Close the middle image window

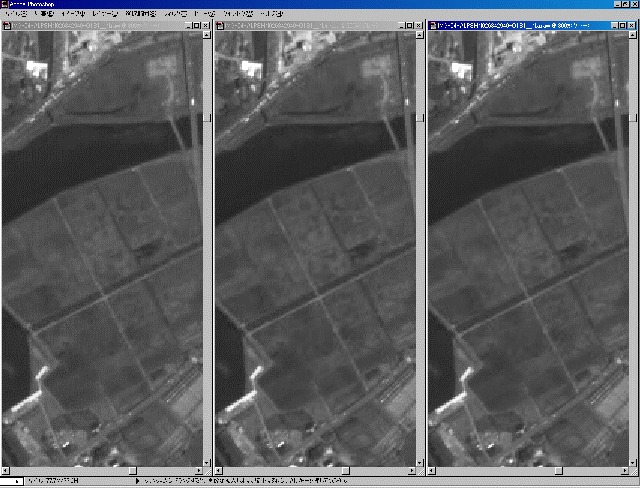(419, 26)
